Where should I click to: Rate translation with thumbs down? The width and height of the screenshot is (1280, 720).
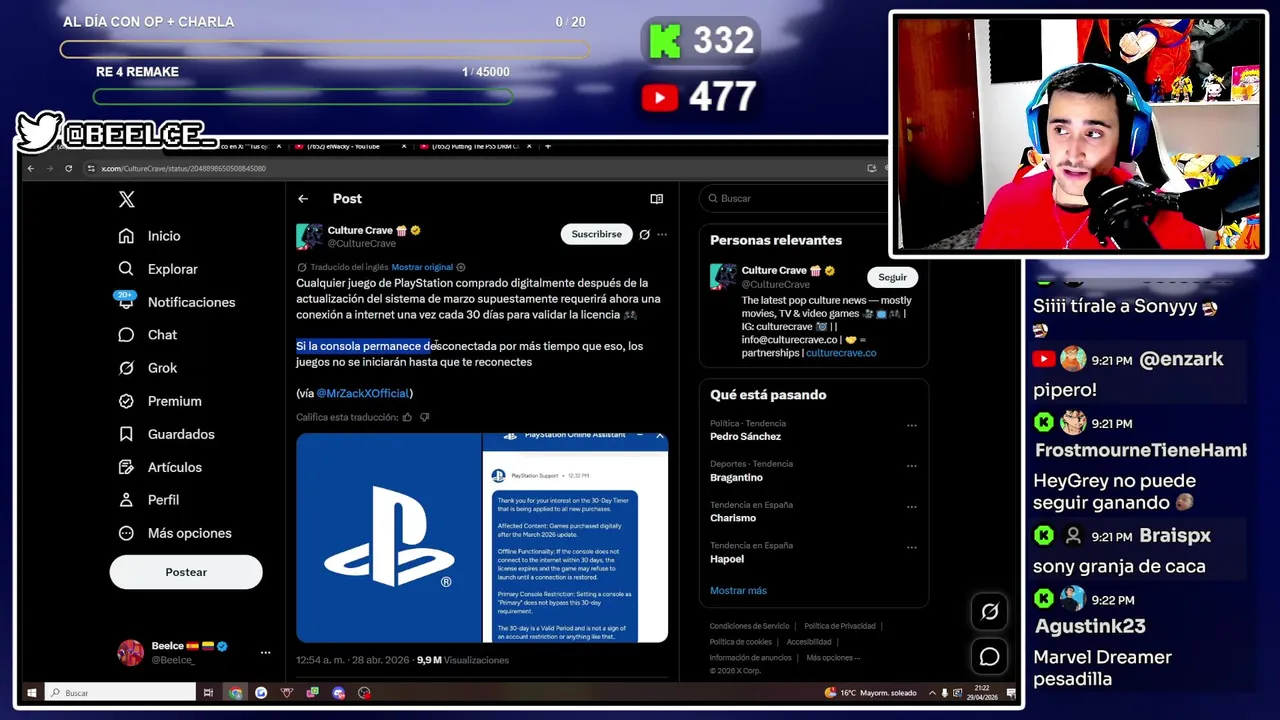point(424,417)
